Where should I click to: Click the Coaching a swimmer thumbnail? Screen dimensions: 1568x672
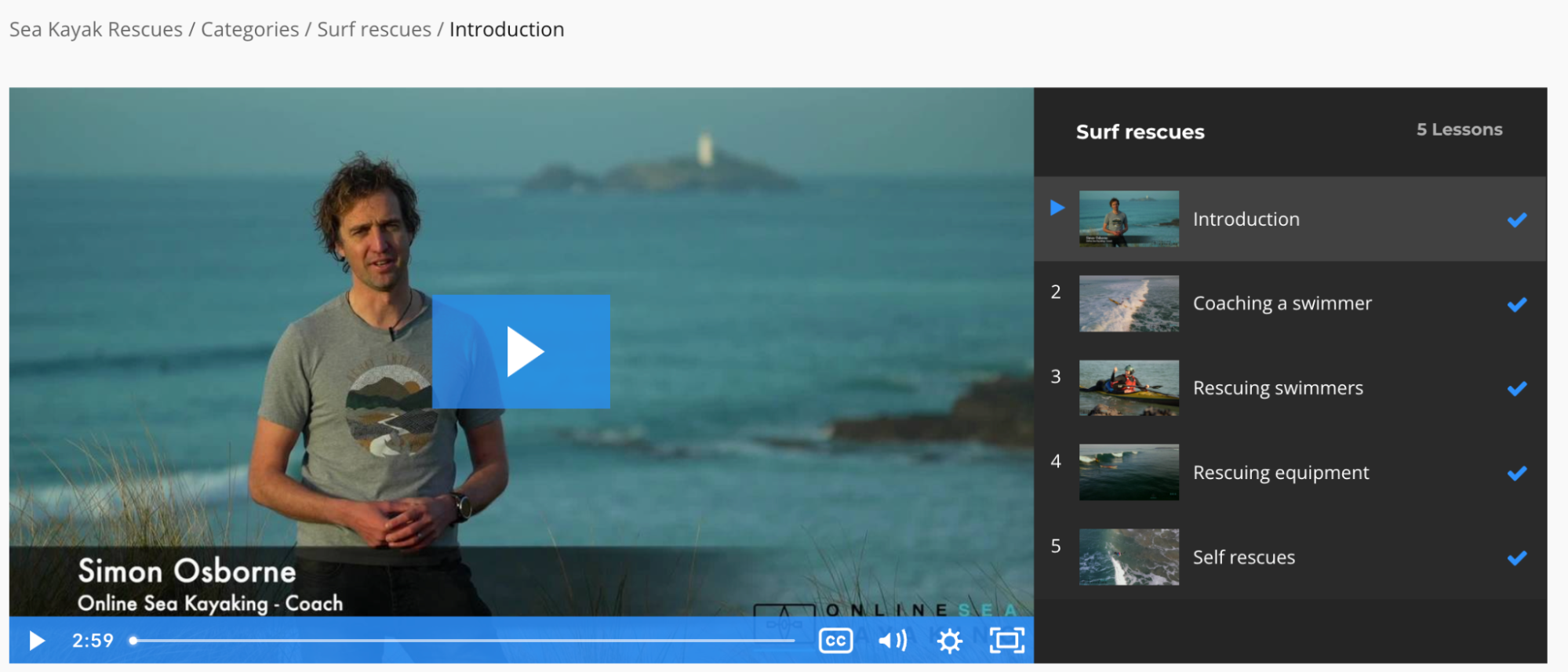pyautogui.click(x=1129, y=303)
